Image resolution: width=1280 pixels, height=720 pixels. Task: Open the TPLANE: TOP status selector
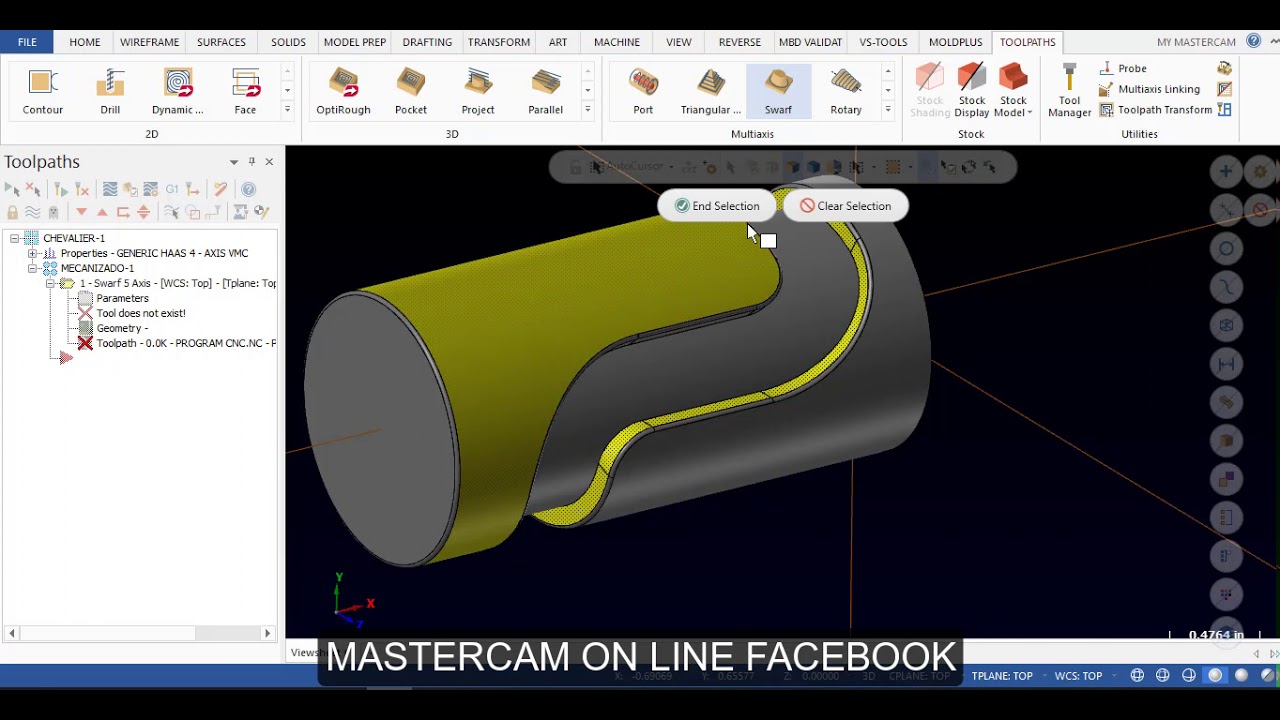1002,676
